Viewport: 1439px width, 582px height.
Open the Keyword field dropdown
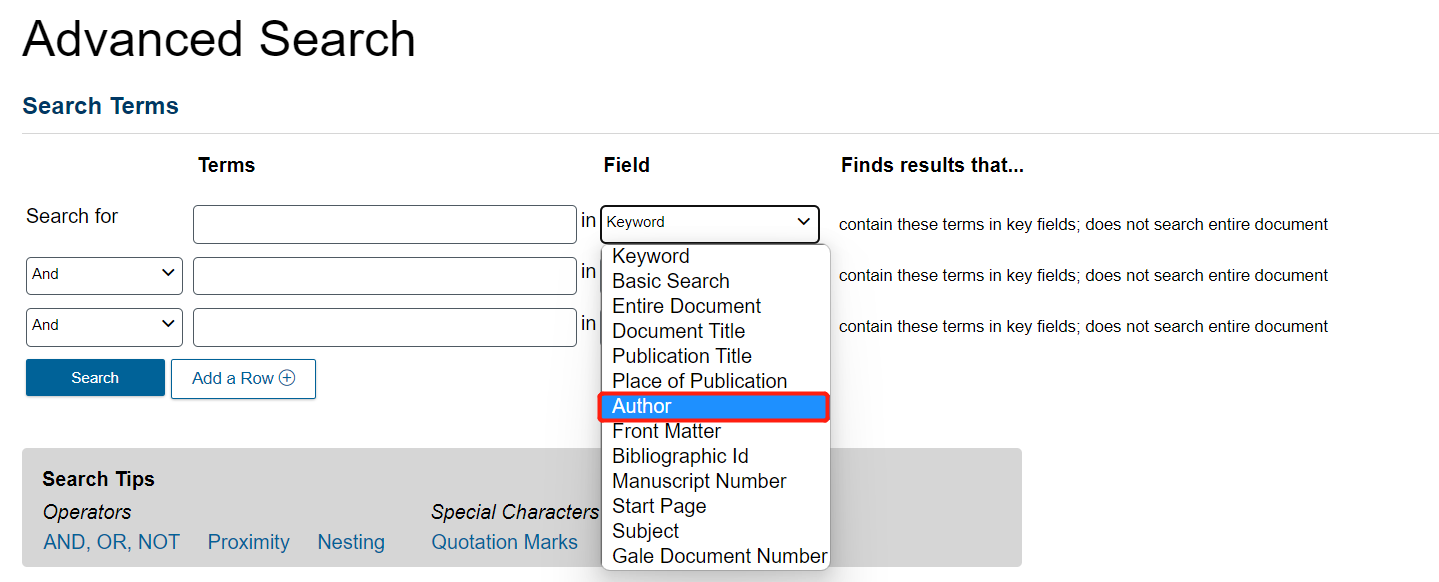(709, 223)
